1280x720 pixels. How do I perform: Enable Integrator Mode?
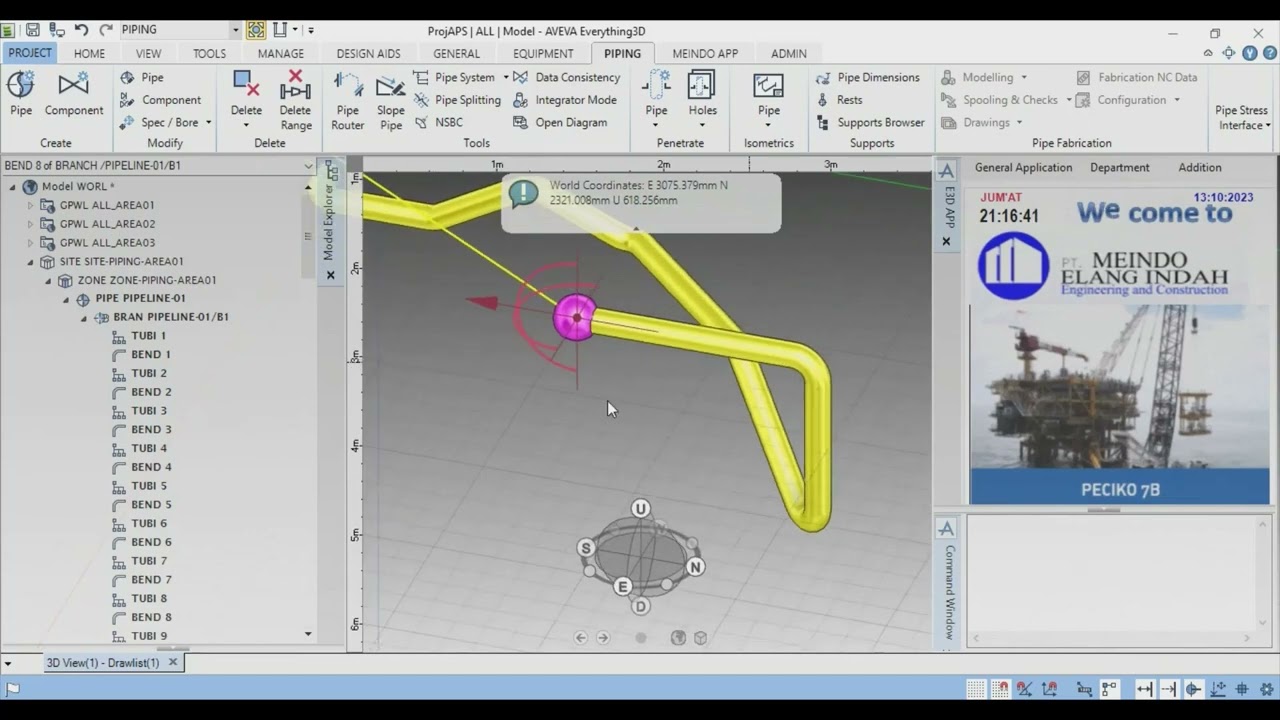point(565,100)
